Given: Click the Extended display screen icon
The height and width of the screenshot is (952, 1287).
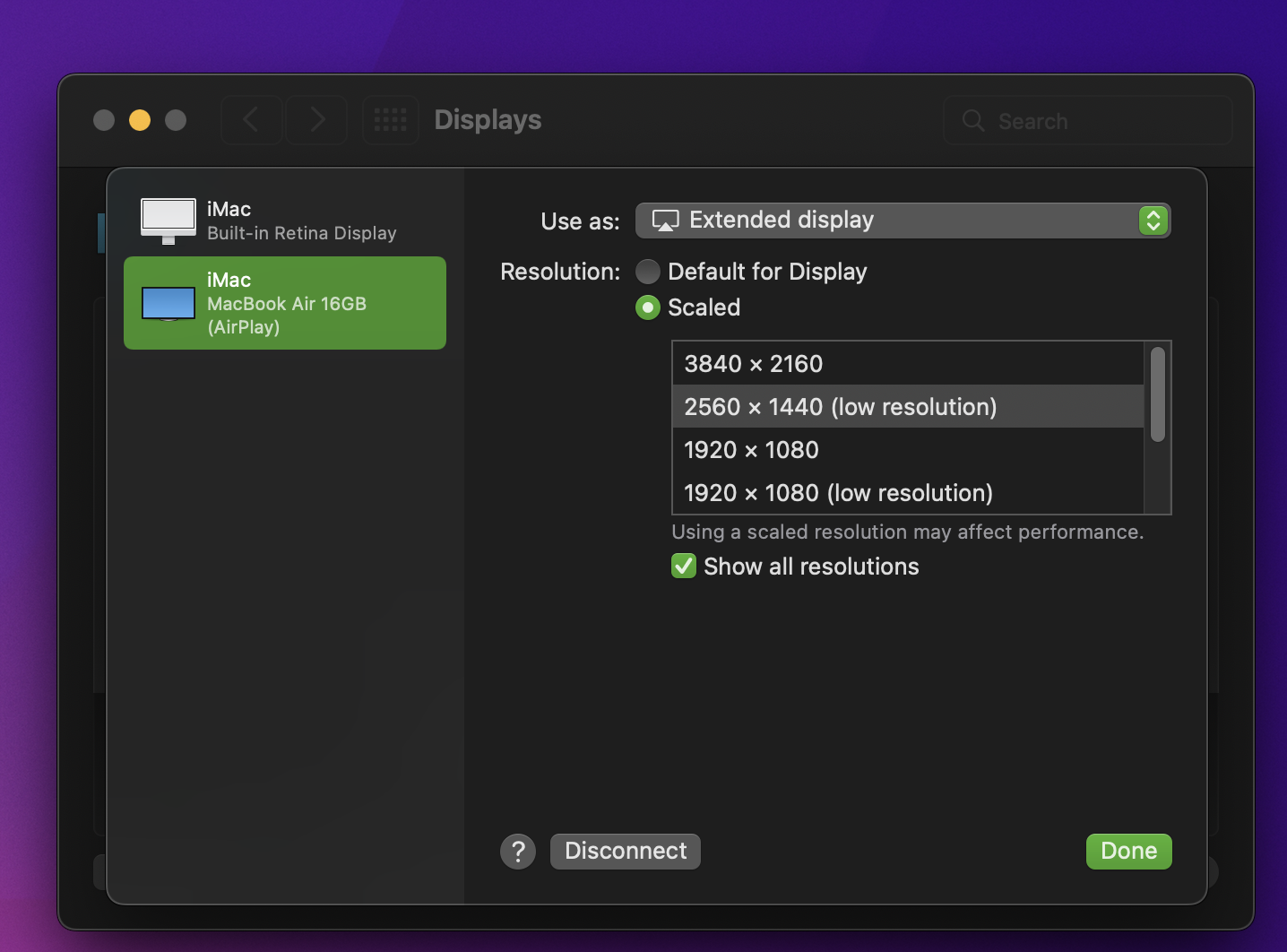Looking at the screenshot, I should click(665, 220).
